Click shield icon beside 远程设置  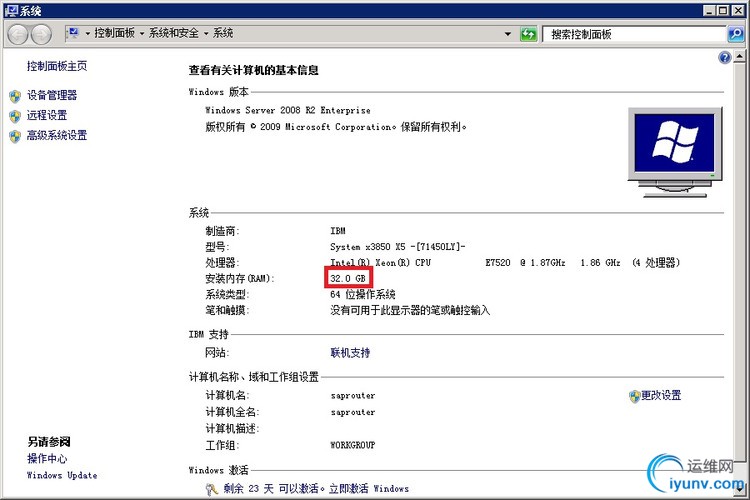tap(15, 116)
